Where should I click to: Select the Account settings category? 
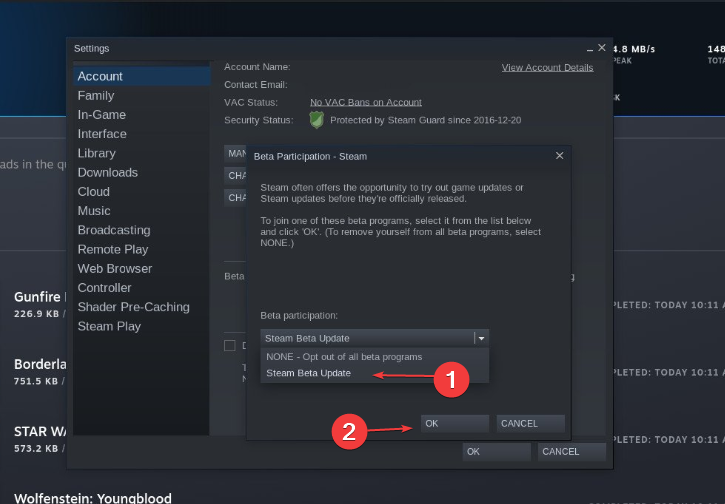tap(142, 76)
